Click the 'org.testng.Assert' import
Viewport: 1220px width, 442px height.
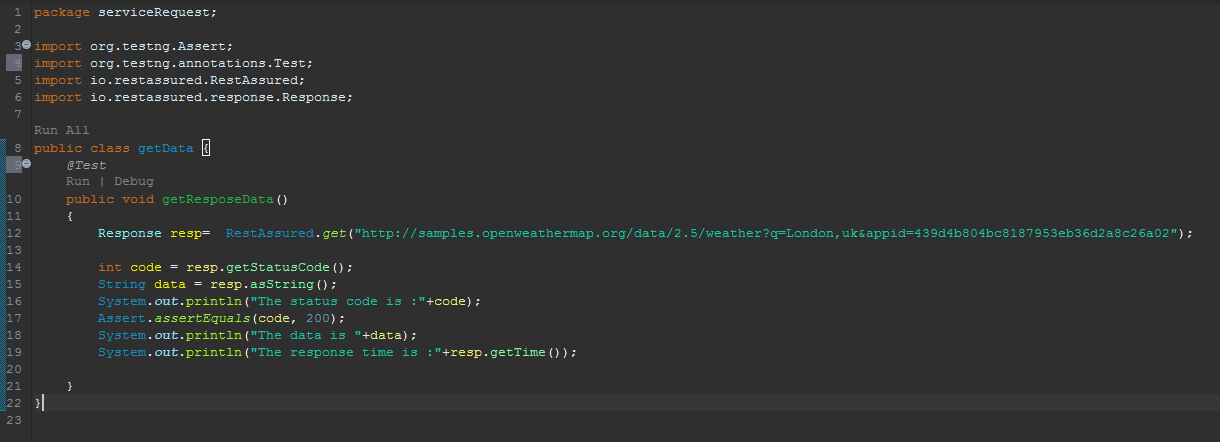[x=158, y=46]
